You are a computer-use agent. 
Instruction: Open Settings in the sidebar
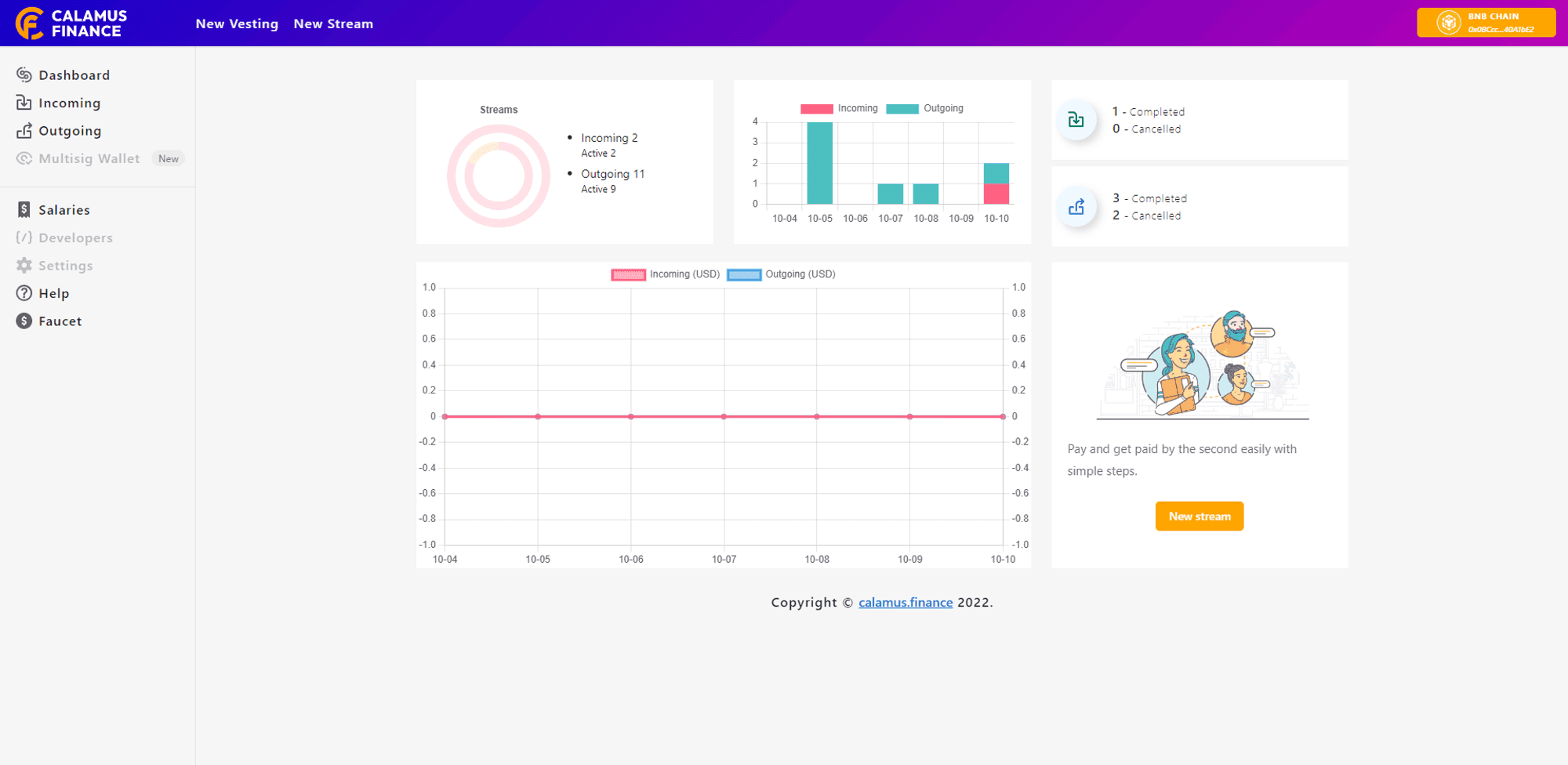click(x=66, y=266)
